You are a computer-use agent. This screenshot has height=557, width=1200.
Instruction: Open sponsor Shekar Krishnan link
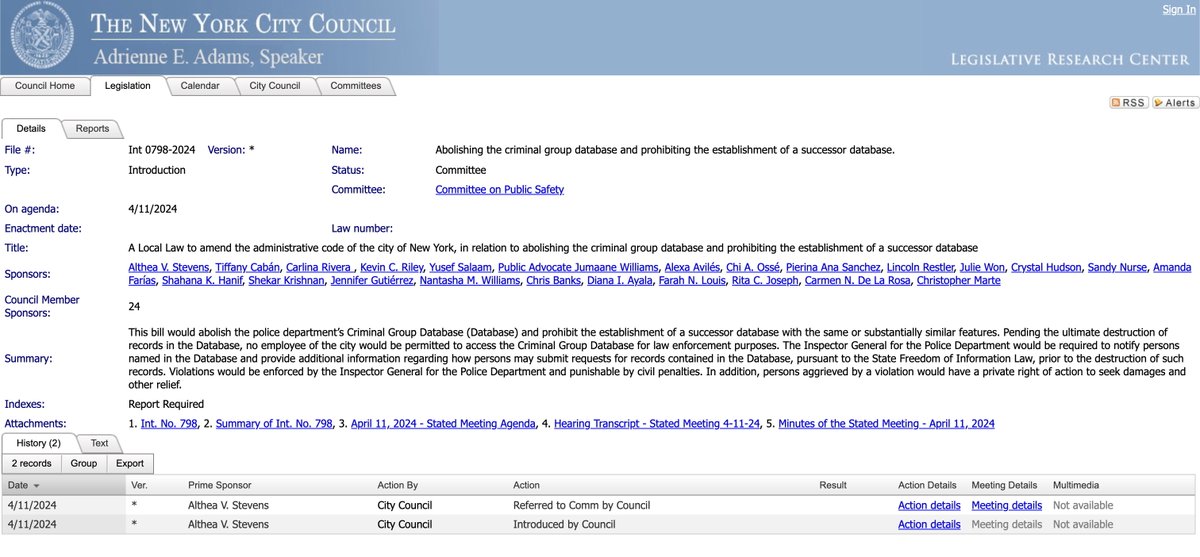coord(286,281)
